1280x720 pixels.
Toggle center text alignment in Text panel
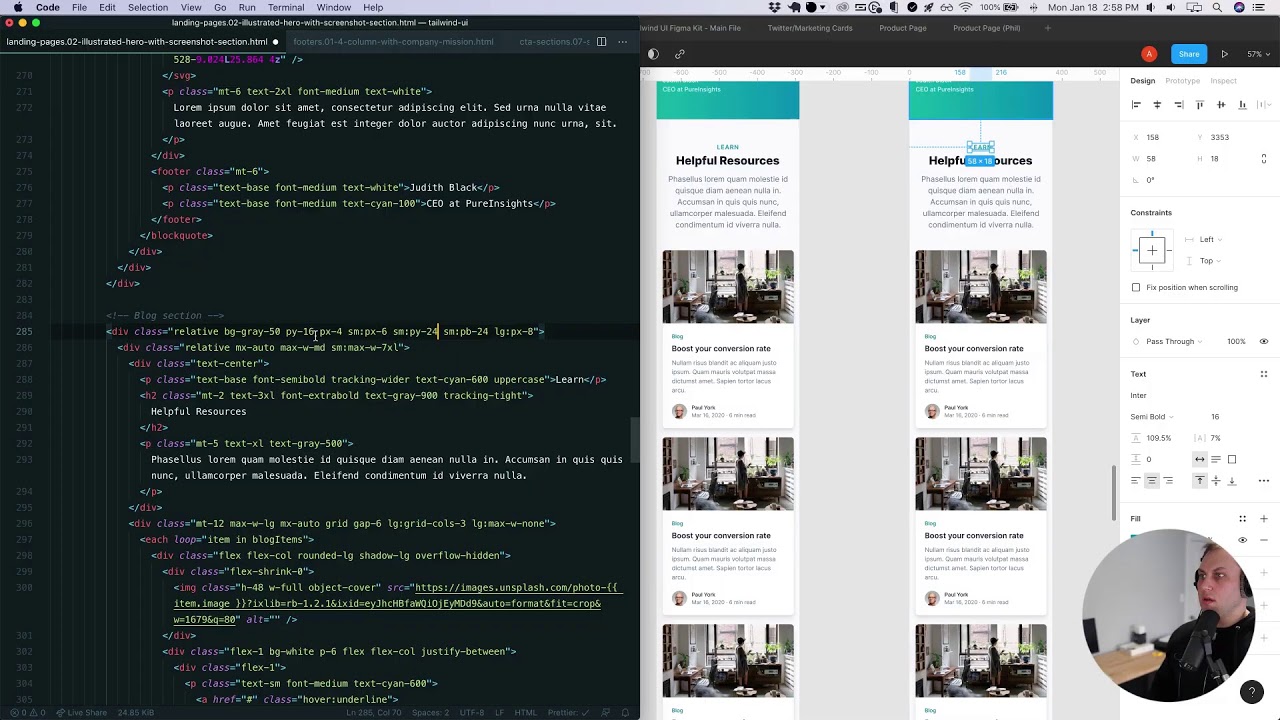pyautogui.click(x=1151, y=480)
